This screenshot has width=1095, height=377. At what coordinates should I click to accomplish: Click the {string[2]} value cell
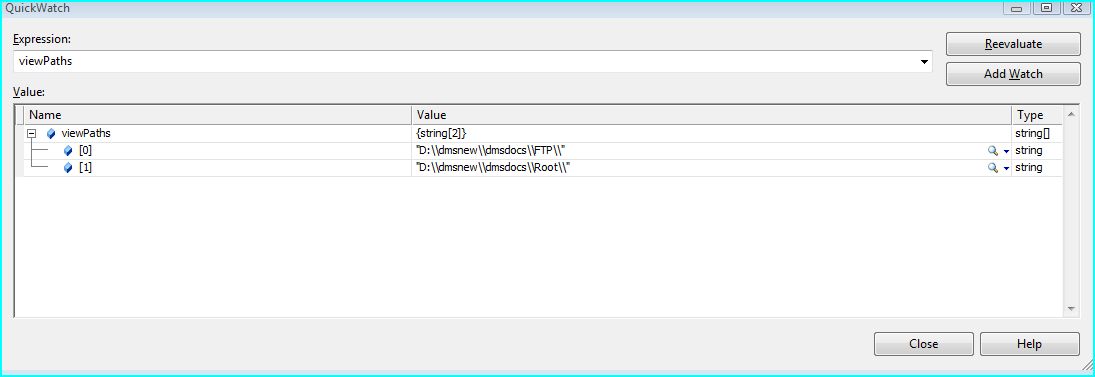tap(441, 133)
